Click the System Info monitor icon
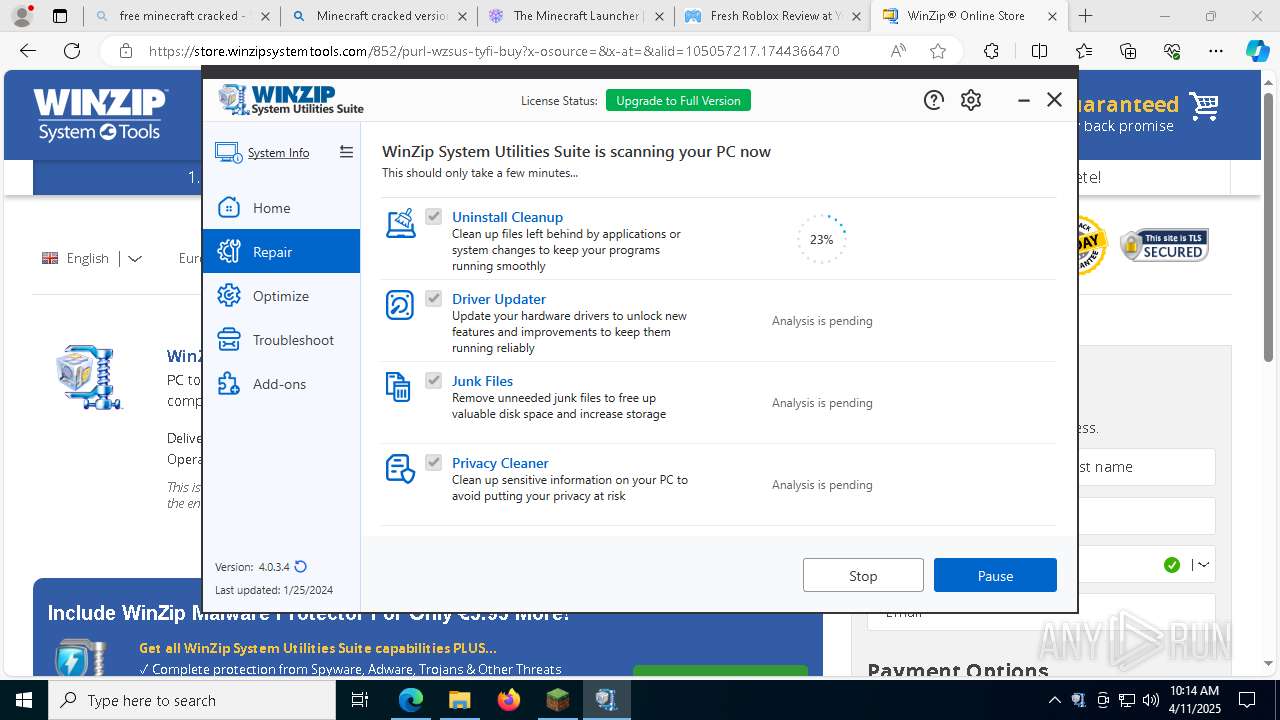 click(228, 153)
